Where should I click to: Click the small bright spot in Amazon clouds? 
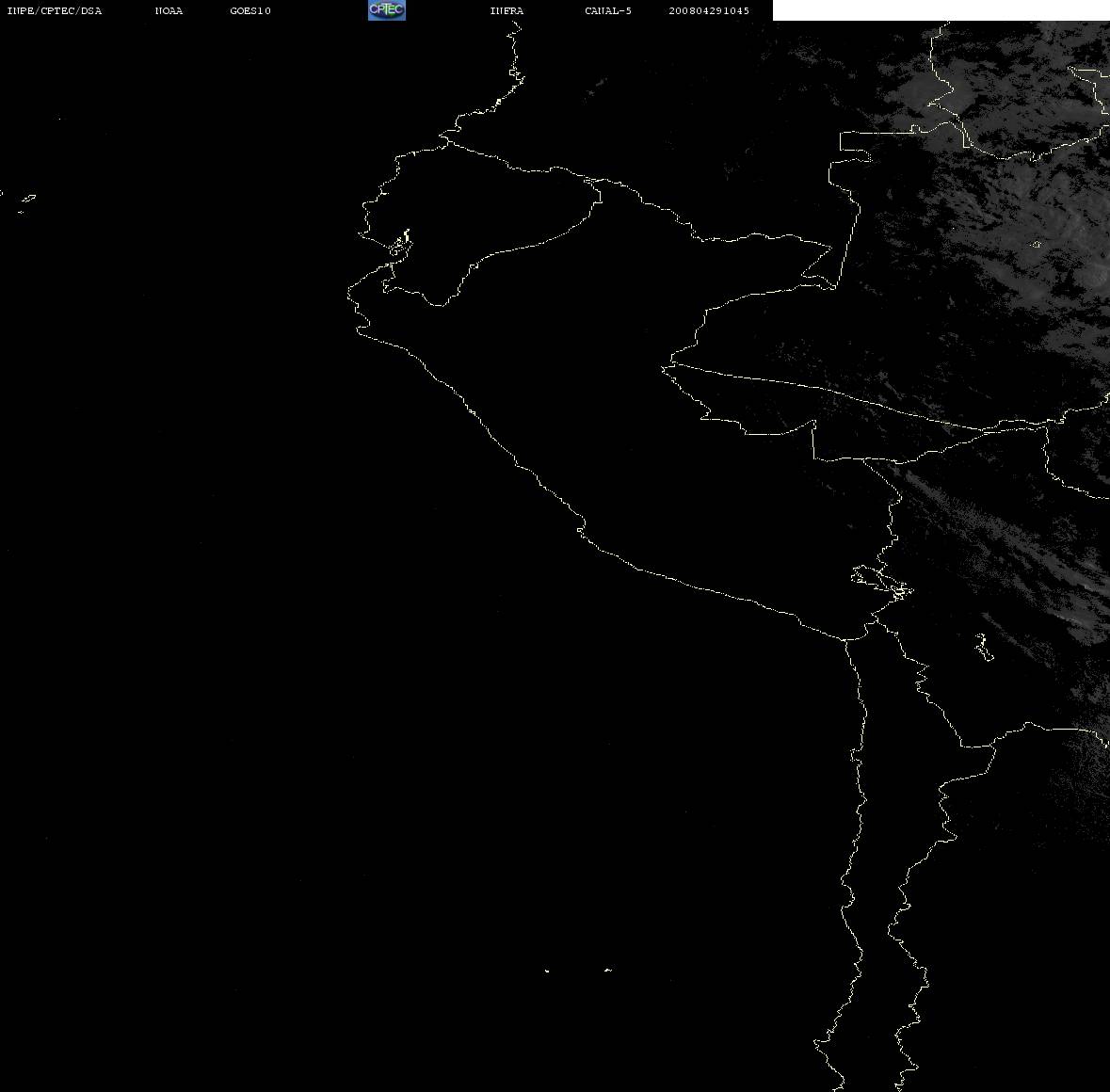(x=1036, y=245)
